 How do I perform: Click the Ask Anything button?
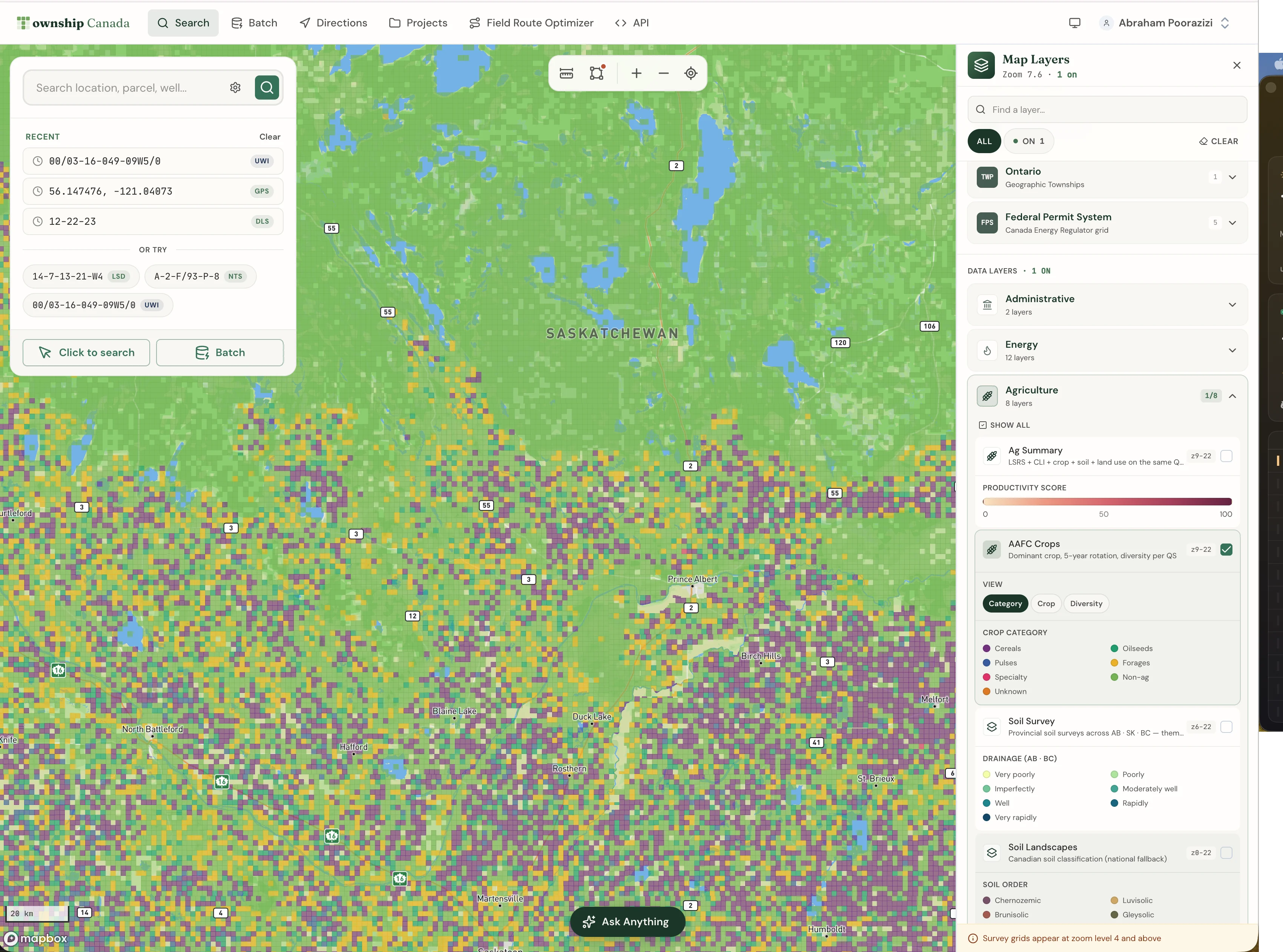click(628, 921)
